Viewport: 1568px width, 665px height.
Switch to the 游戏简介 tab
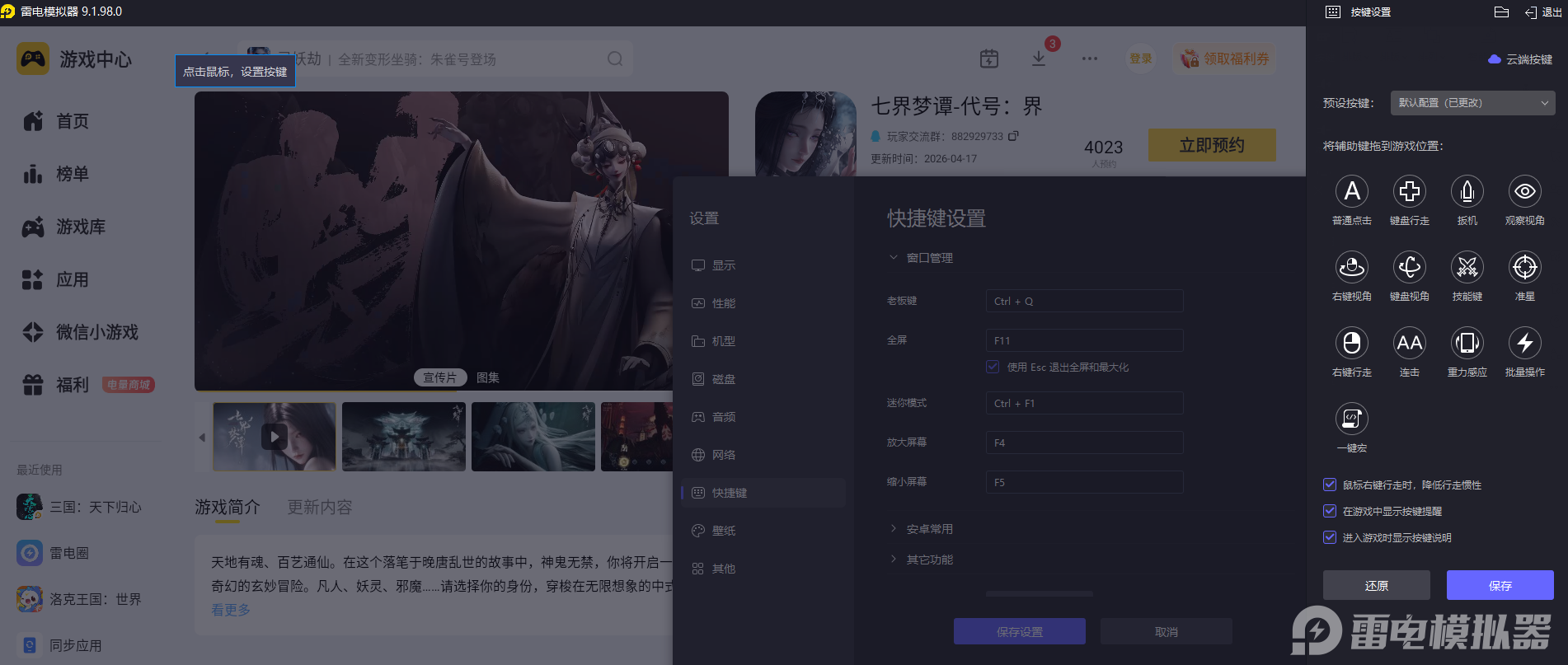pyautogui.click(x=228, y=507)
